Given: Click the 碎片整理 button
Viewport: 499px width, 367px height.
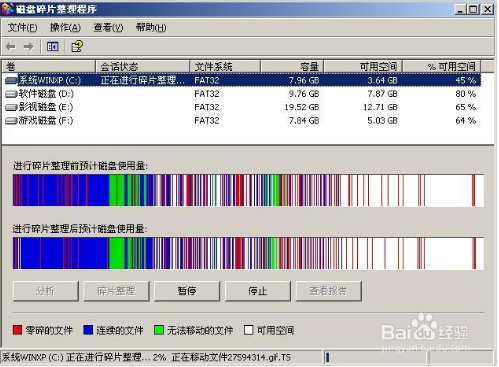Looking at the screenshot, I should click(x=116, y=291).
